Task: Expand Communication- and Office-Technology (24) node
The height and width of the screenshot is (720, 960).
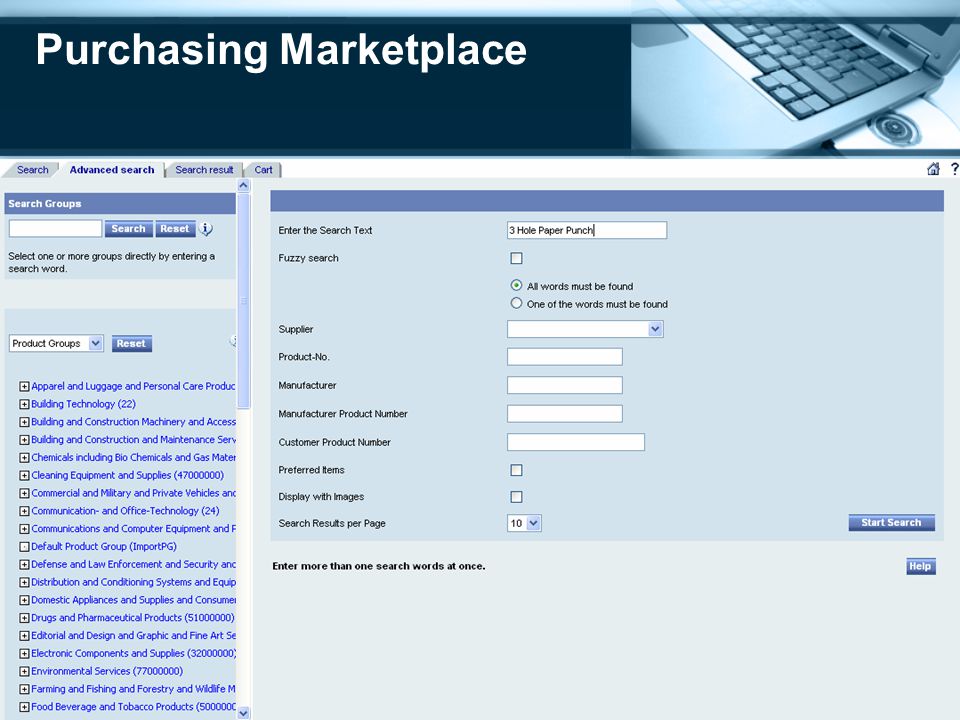Action: coord(24,511)
